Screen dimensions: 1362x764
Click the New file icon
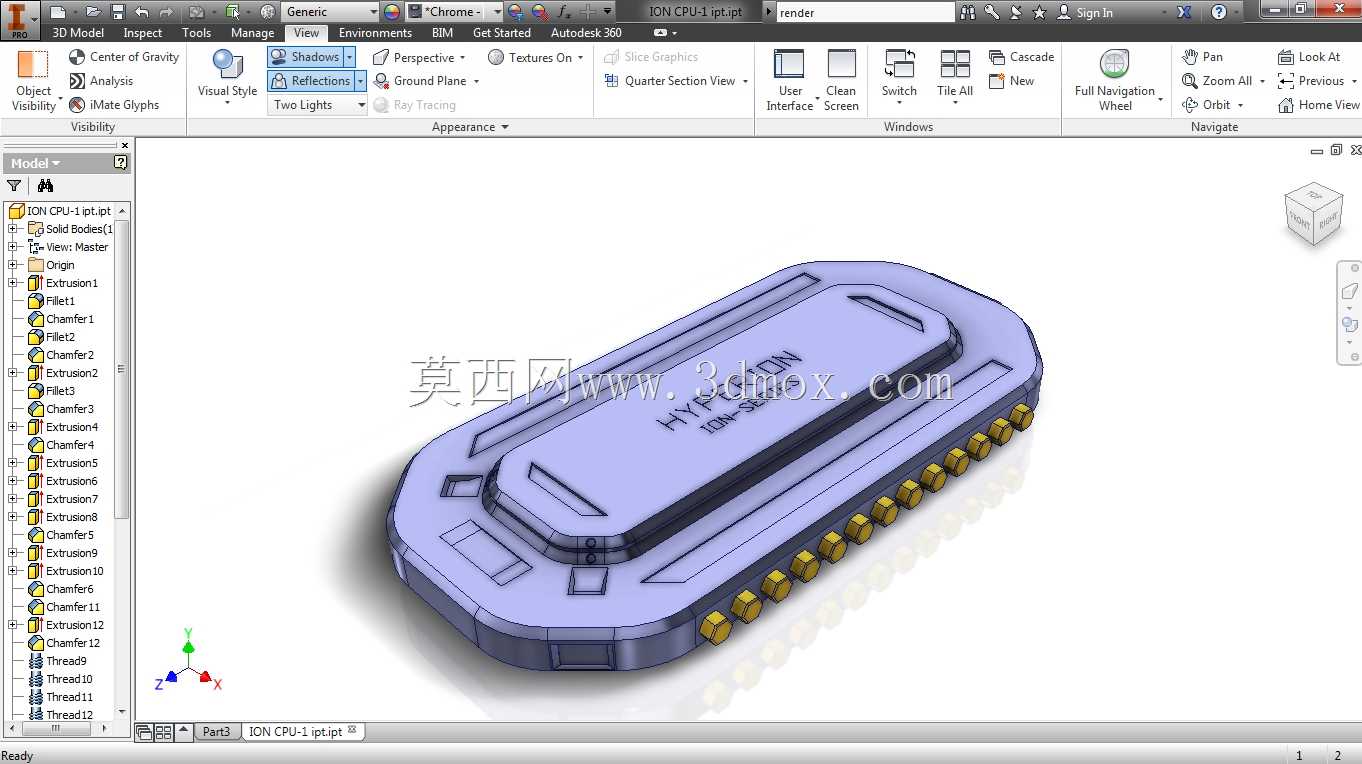tap(57, 12)
